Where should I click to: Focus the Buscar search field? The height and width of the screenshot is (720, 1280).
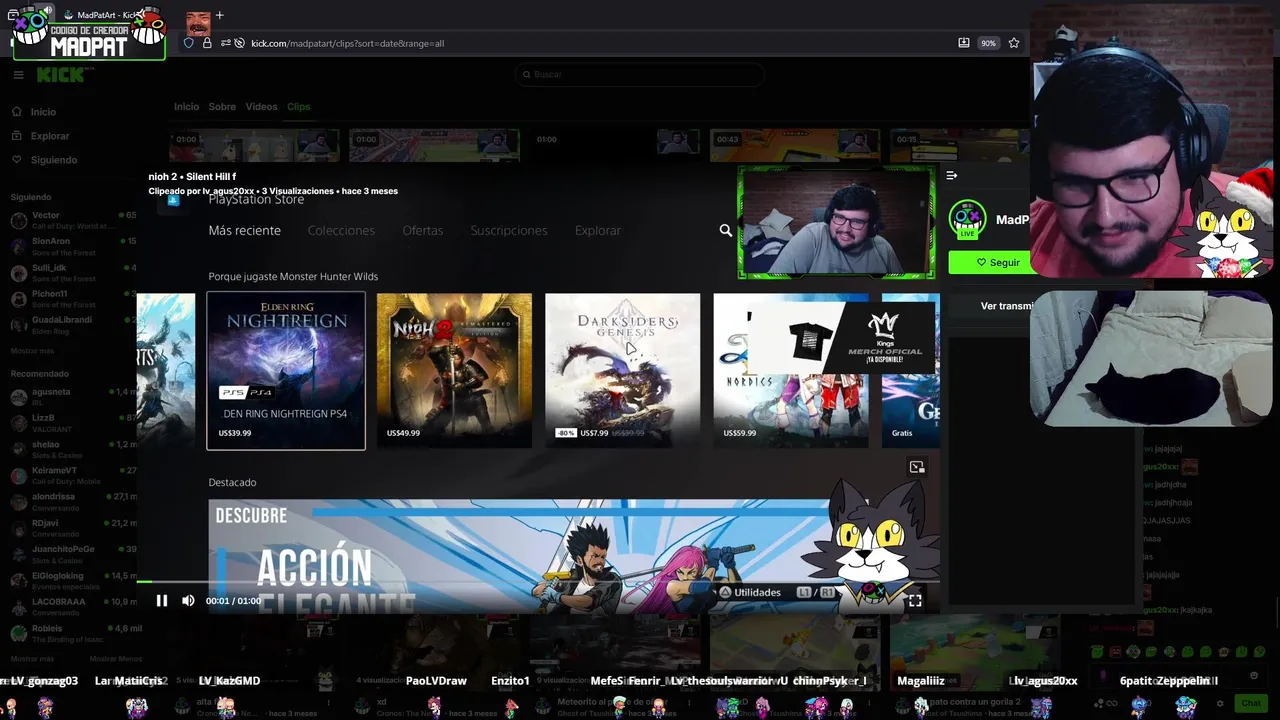[x=640, y=74]
